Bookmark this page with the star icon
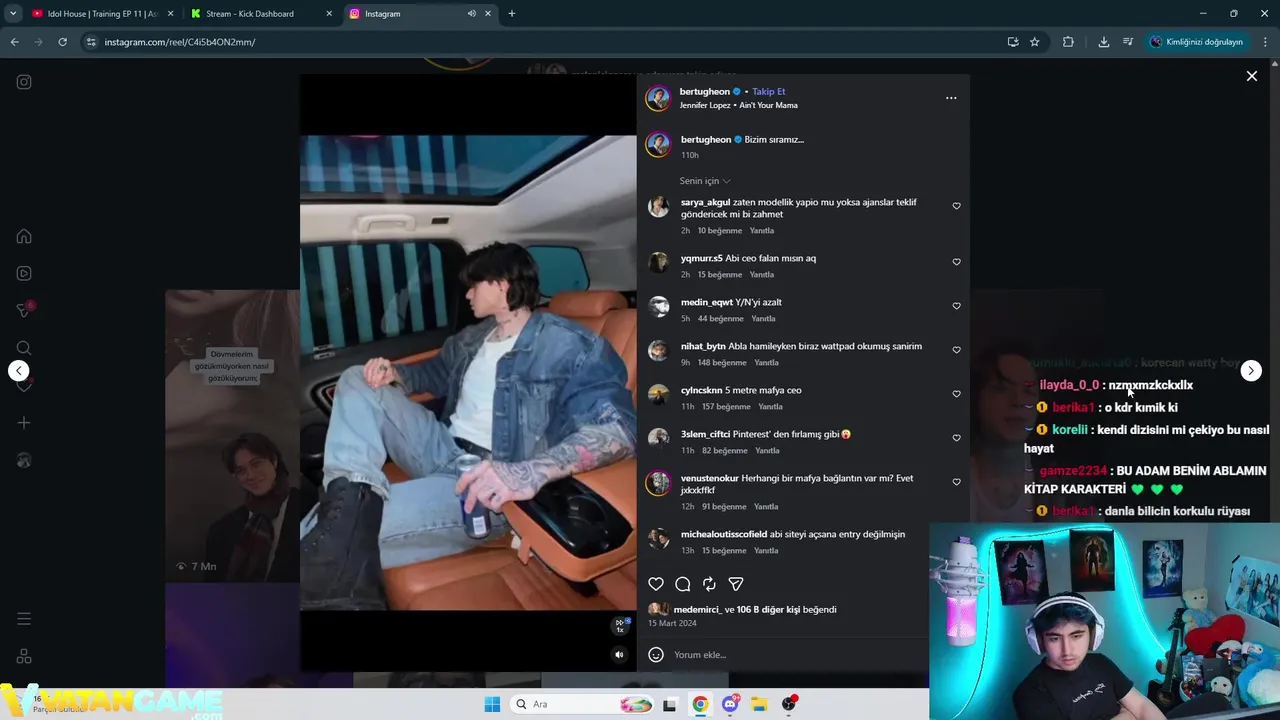Image resolution: width=1280 pixels, height=720 pixels. (1035, 42)
